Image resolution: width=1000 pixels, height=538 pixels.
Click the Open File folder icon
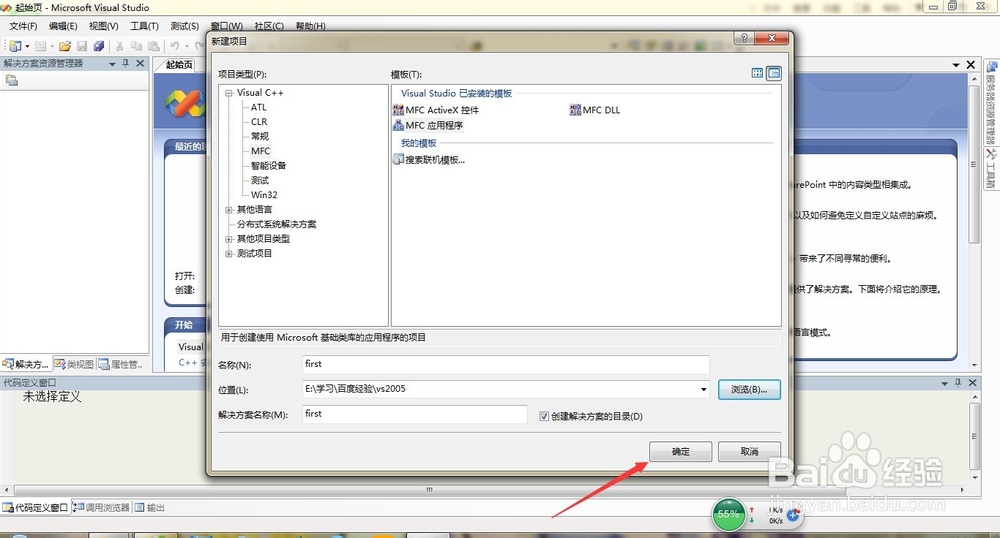(x=65, y=46)
